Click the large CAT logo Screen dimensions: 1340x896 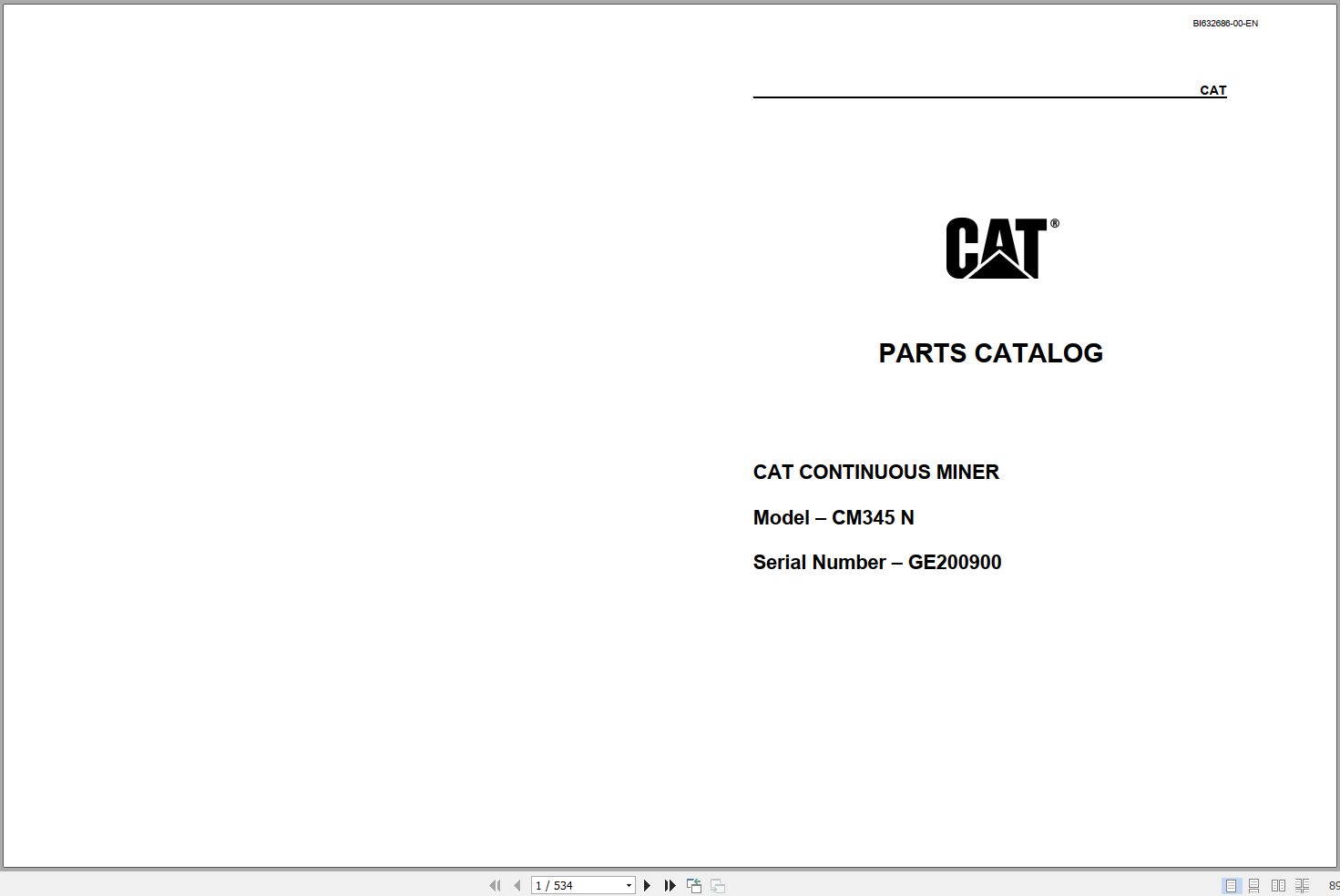point(1002,248)
